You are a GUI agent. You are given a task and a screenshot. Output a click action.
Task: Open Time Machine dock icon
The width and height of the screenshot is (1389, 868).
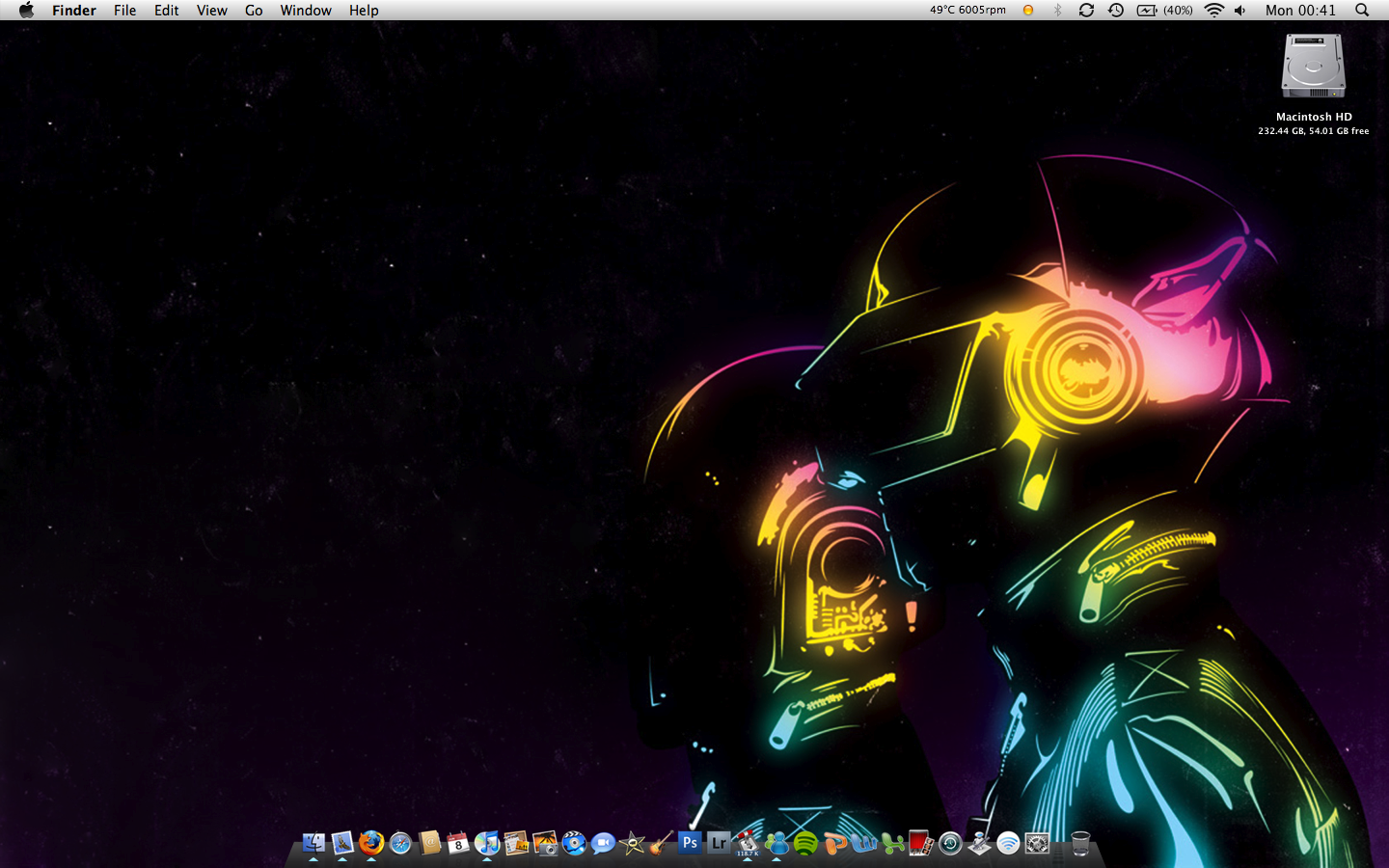950,843
